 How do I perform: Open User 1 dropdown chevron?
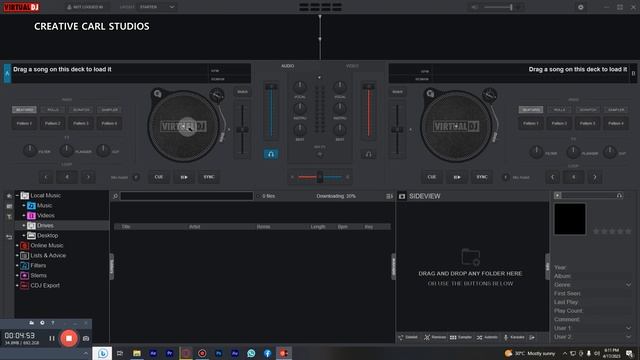click(628, 328)
